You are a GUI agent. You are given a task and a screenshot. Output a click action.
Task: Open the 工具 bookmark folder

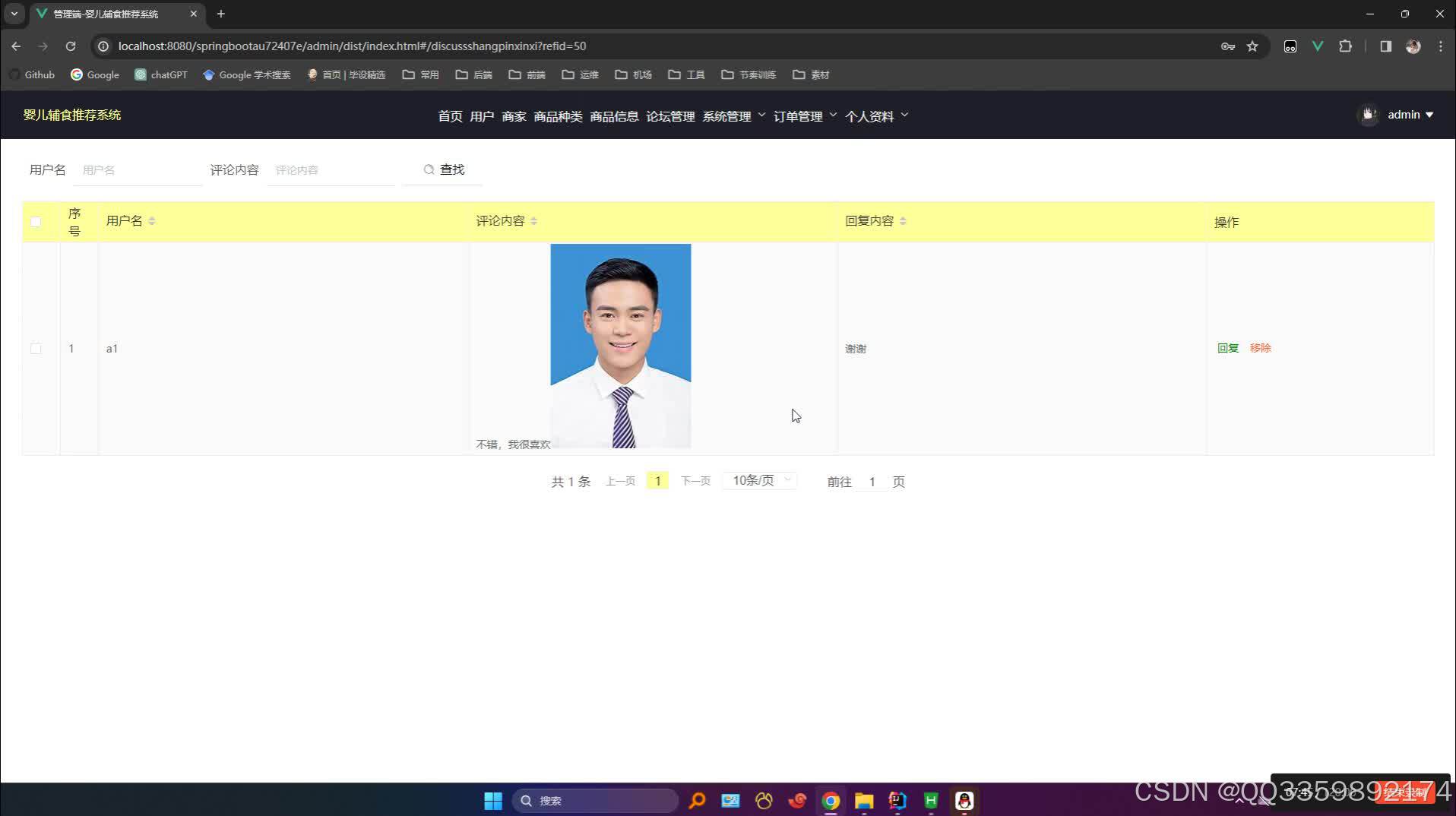[x=687, y=74]
